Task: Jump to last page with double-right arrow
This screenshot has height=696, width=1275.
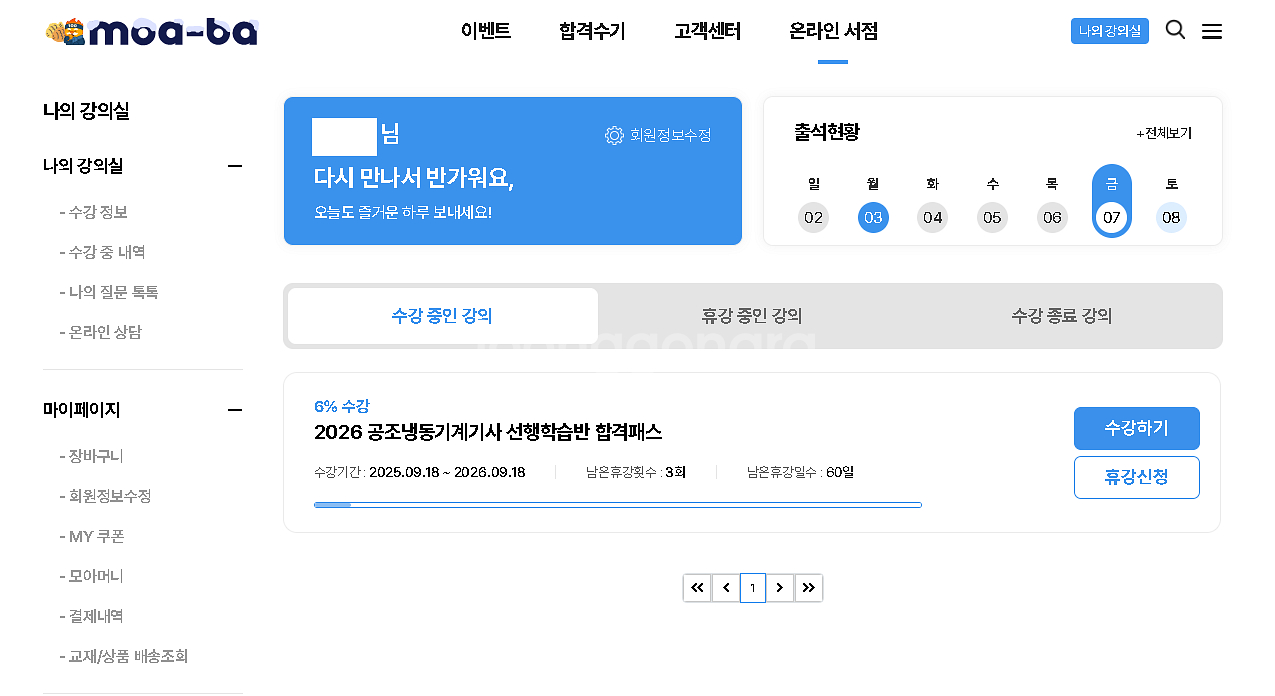Action: click(x=809, y=588)
